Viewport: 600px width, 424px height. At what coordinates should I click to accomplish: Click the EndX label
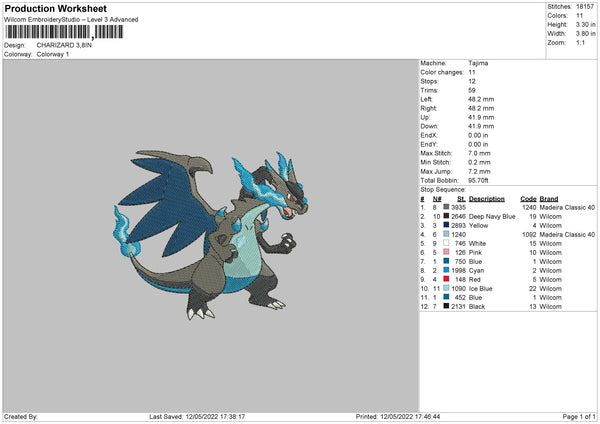[429, 135]
